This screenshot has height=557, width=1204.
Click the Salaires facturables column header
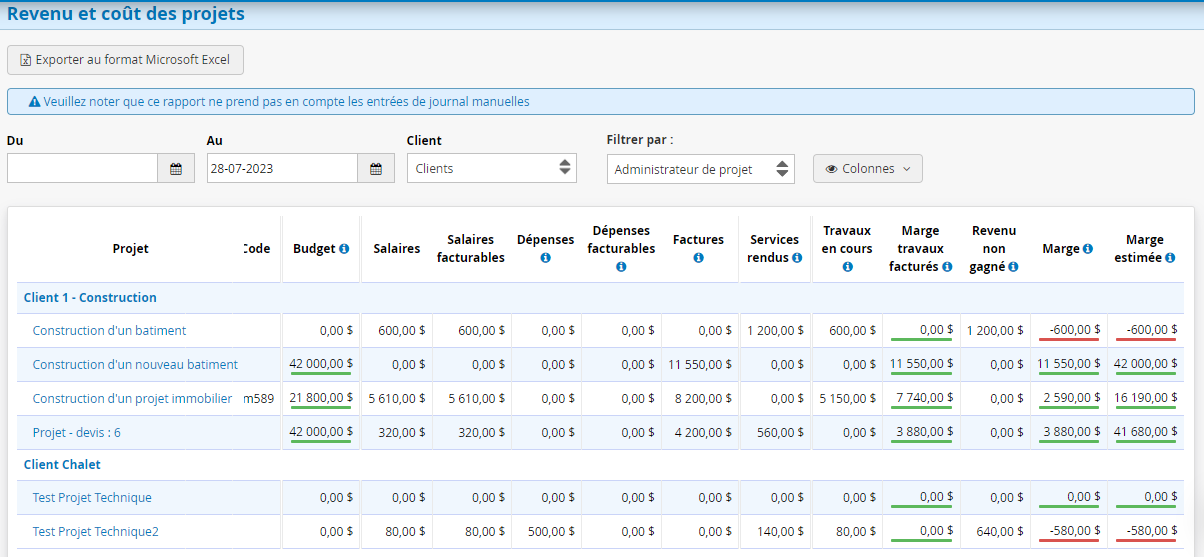(x=471, y=249)
